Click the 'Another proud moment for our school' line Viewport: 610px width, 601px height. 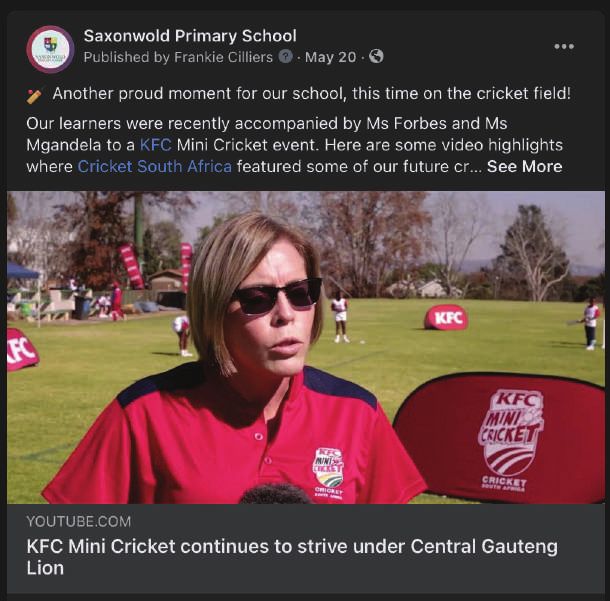click(312, 94)
